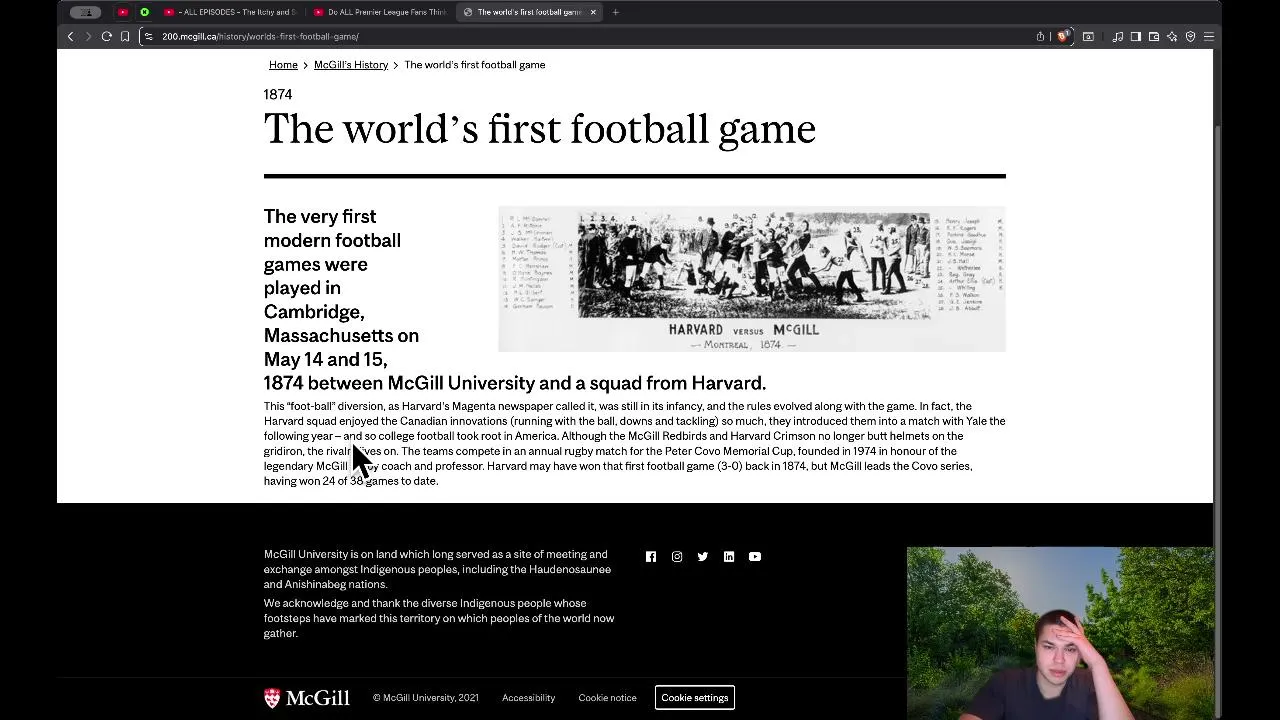Viewport: 1280px width, 720px height.
Task: Open McGill's Facebook page icon
Action: 651,557
